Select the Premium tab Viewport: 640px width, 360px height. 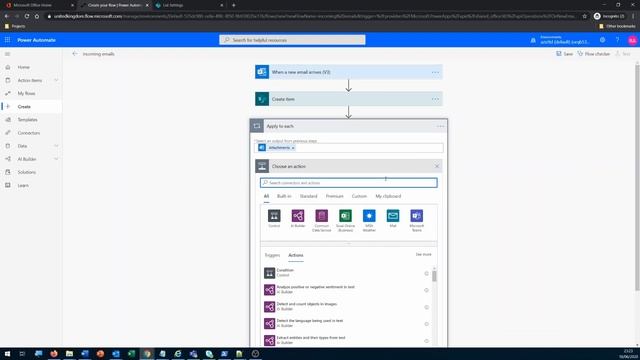[334, 196]
